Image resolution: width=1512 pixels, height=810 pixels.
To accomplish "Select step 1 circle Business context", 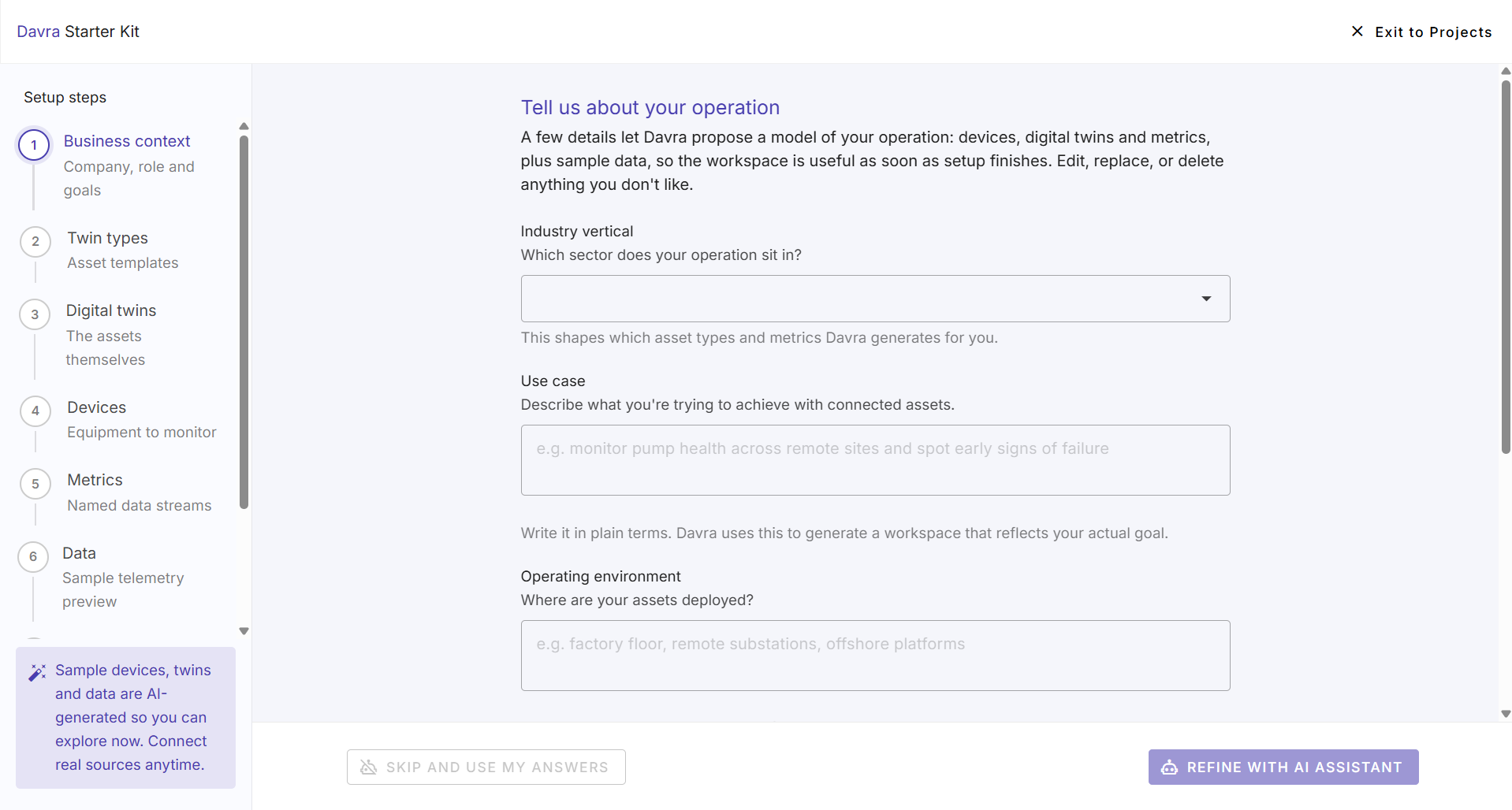I will [34, 145].
